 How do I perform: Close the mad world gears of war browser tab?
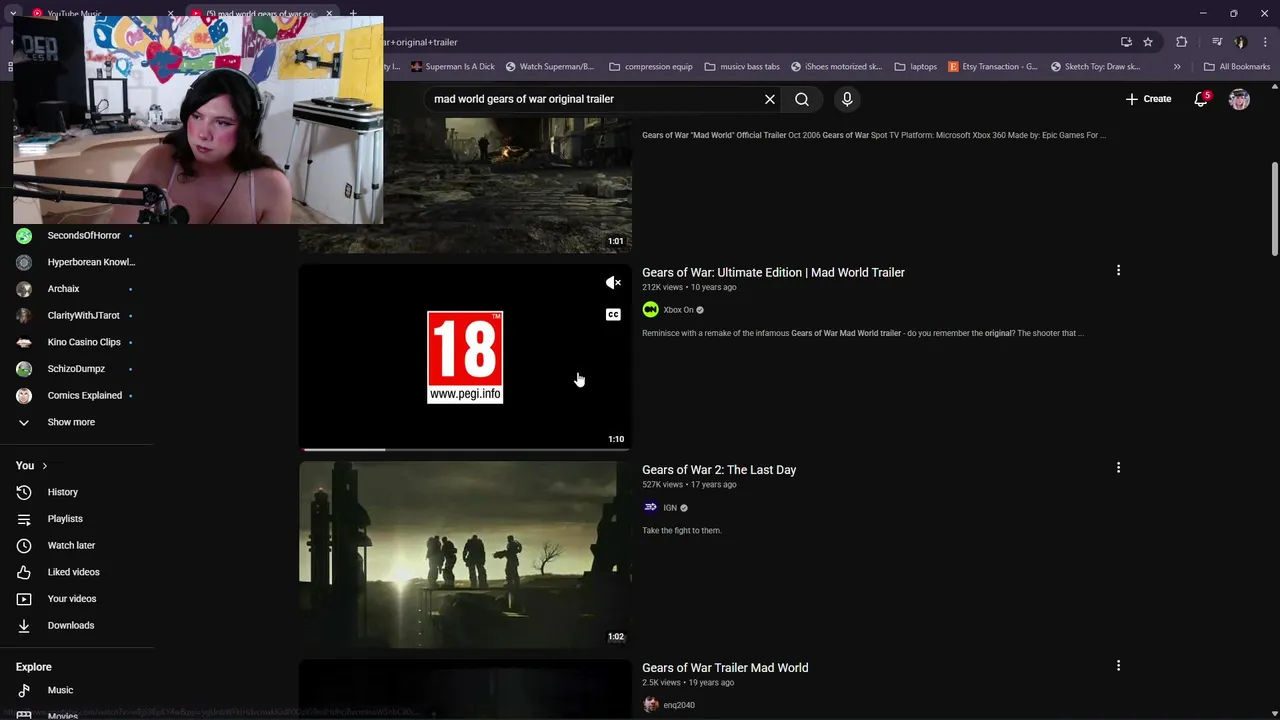pos(329,14)
